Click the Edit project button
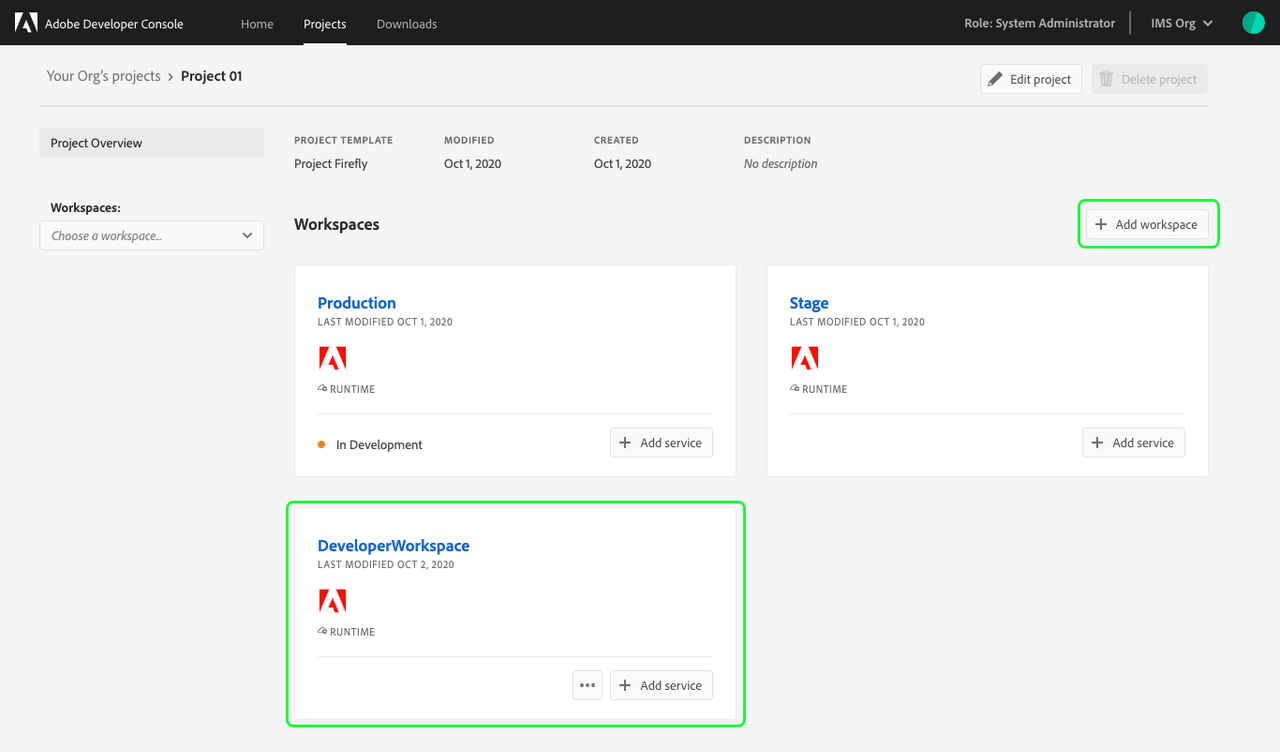 1031,79
